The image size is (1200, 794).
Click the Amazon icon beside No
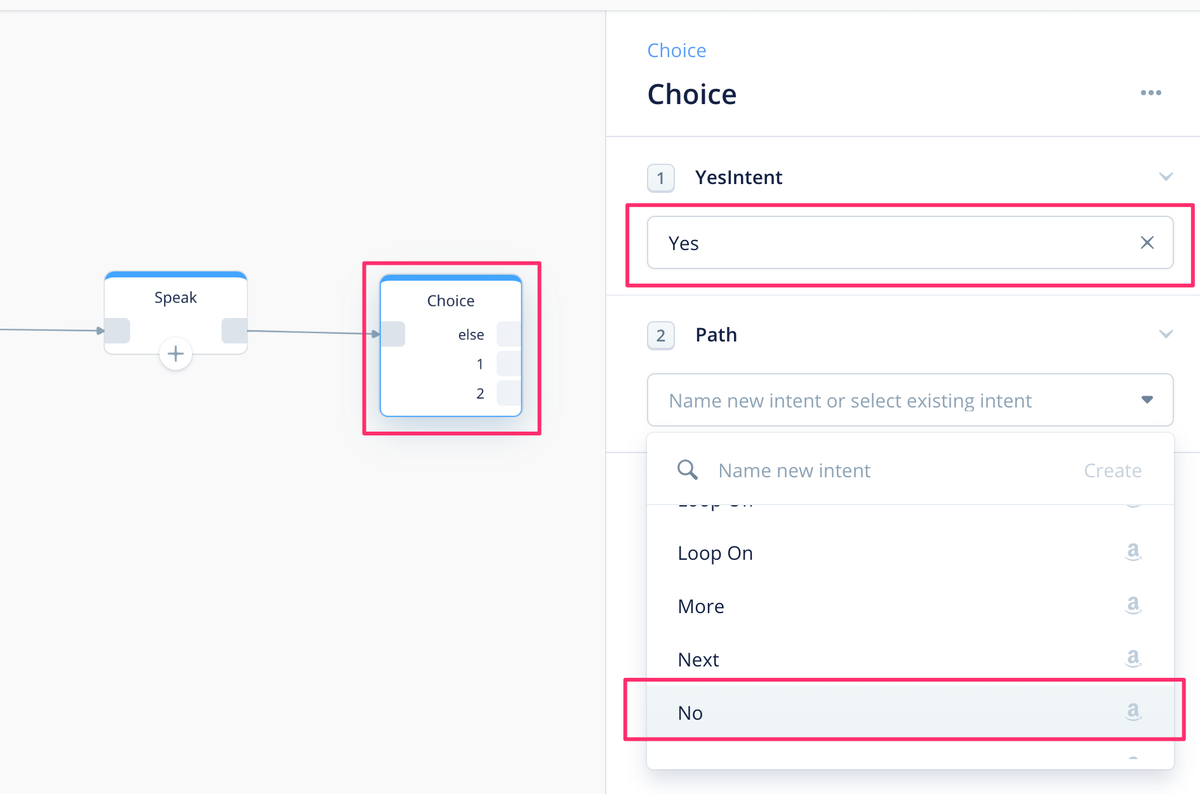1133,712
